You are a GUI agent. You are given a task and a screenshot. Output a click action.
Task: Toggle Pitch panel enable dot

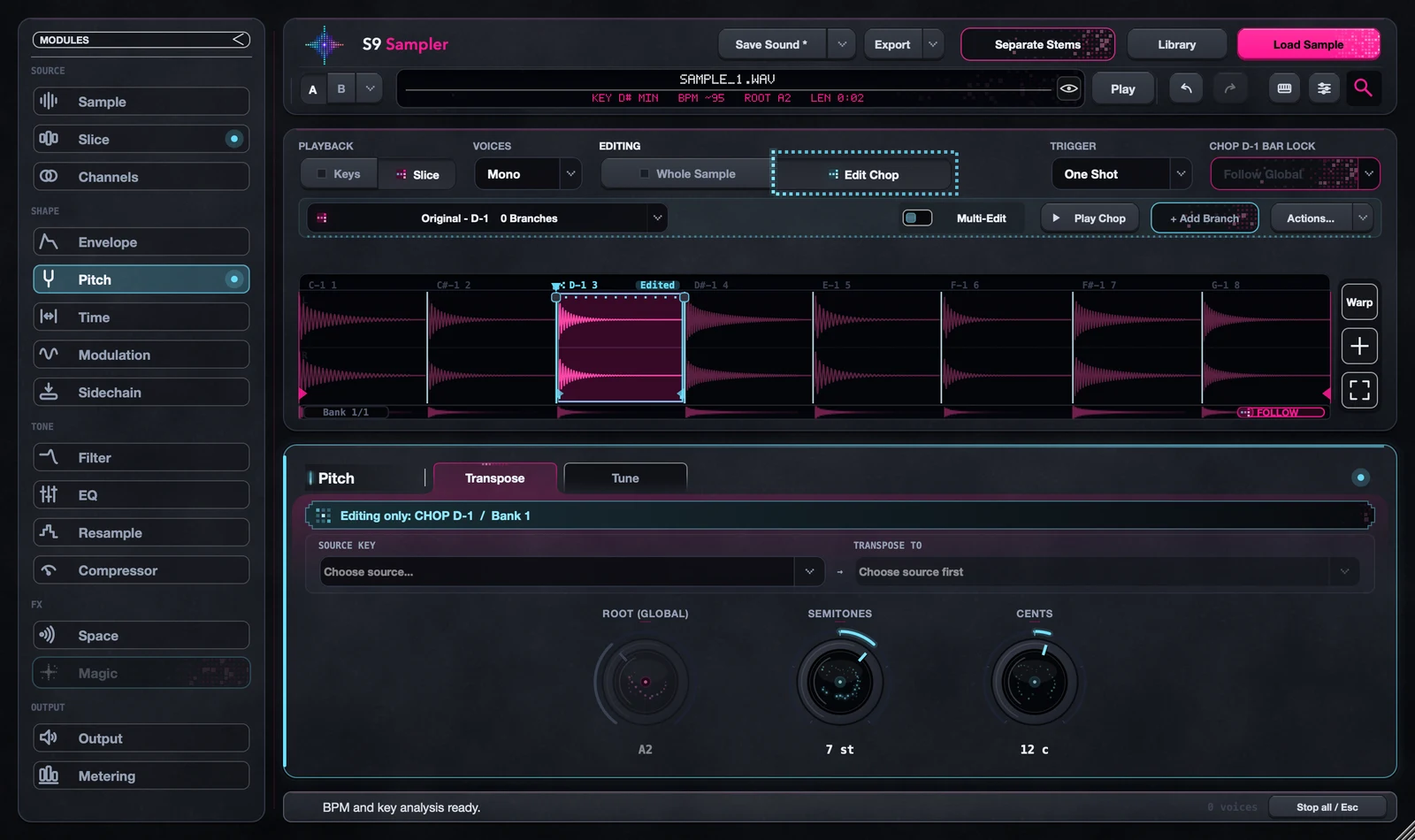pos(1360,477)
